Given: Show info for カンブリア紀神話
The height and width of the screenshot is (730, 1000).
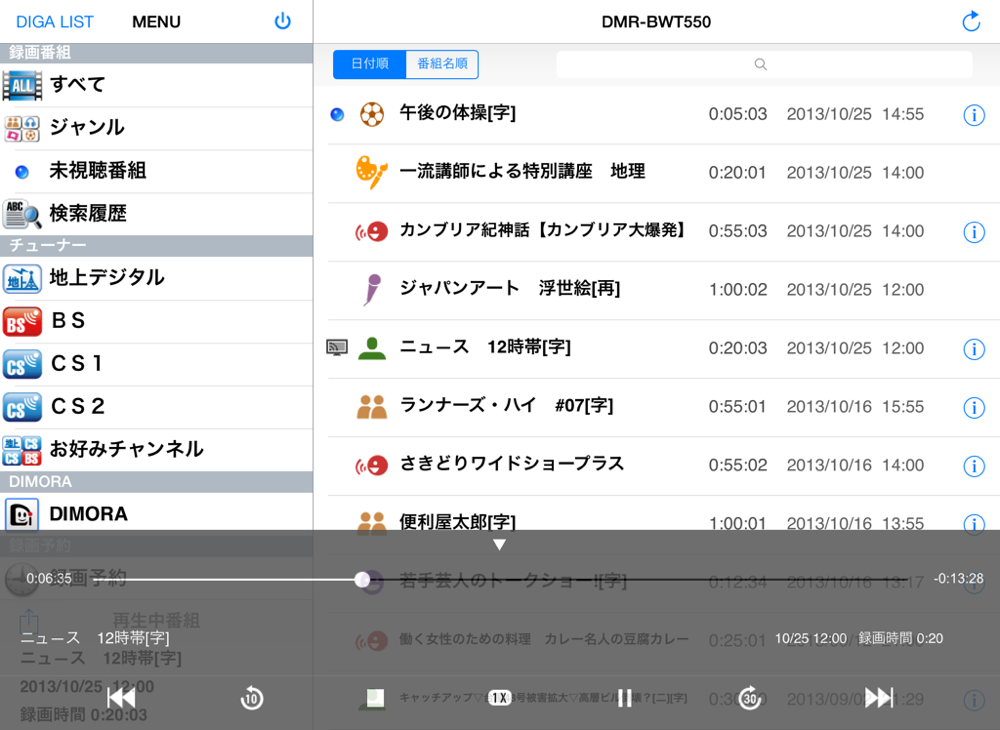Looking at the screenshot, I should point(973,232).
